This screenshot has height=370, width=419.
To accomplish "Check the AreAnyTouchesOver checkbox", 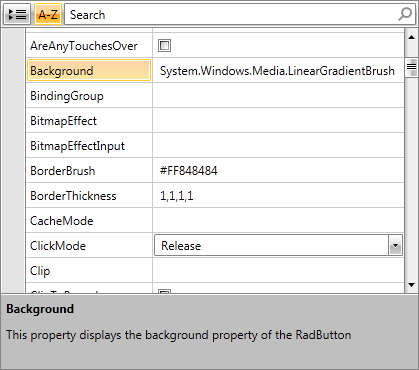I will click(x=164, y=45).
